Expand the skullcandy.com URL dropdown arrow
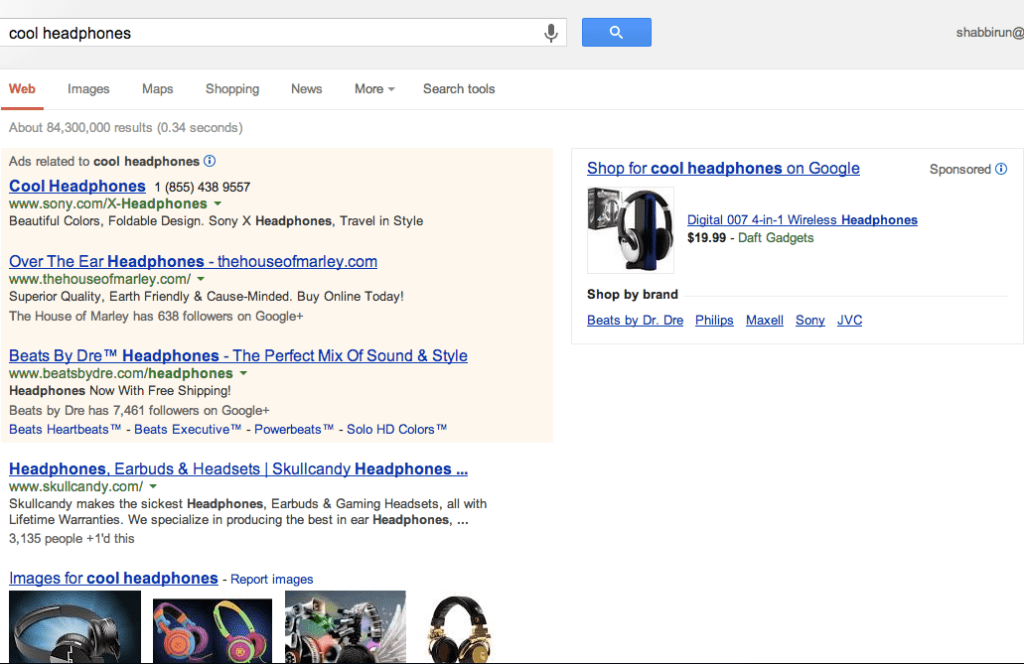 pos(153,486)
